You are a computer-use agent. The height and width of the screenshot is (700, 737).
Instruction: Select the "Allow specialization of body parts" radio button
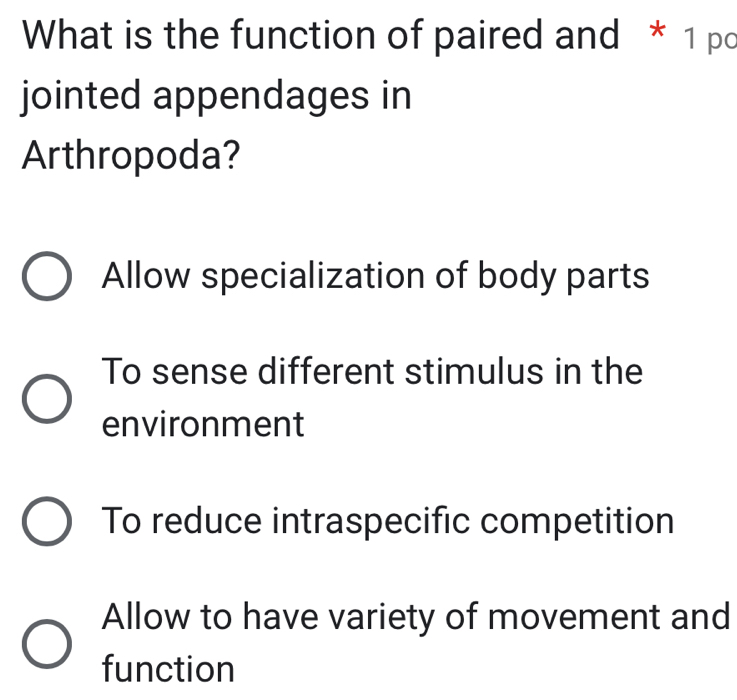tap(47, 277)
